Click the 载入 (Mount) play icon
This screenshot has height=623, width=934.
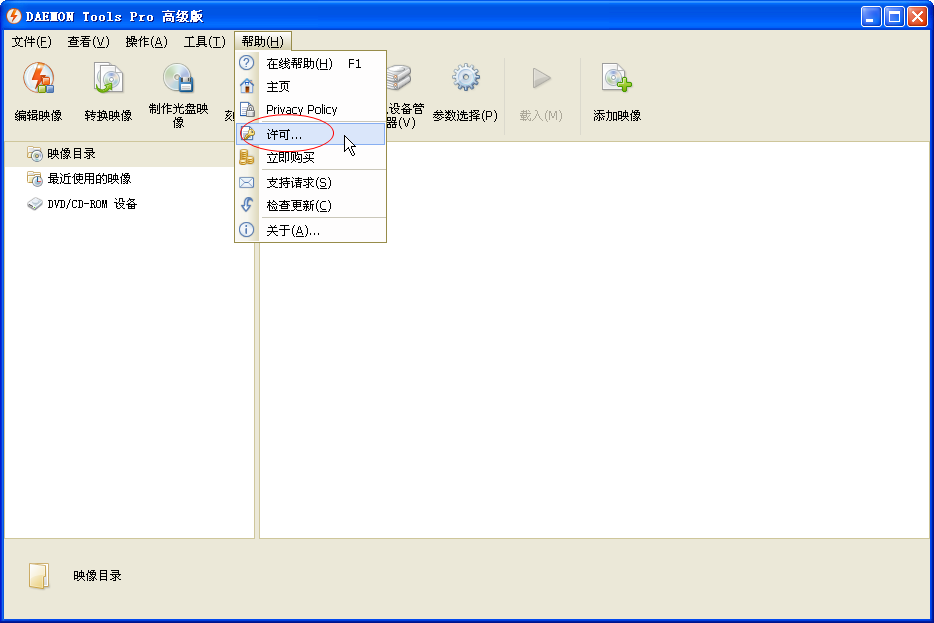tap(541, 80)
